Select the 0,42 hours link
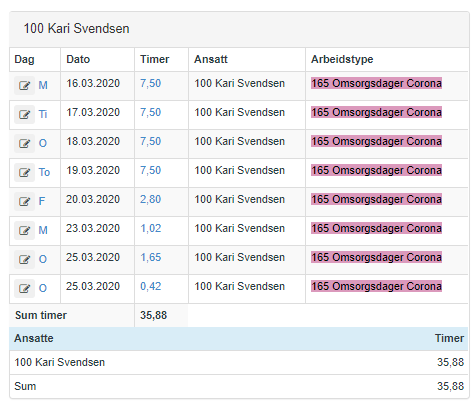476x409 pixels. (150, 286)
